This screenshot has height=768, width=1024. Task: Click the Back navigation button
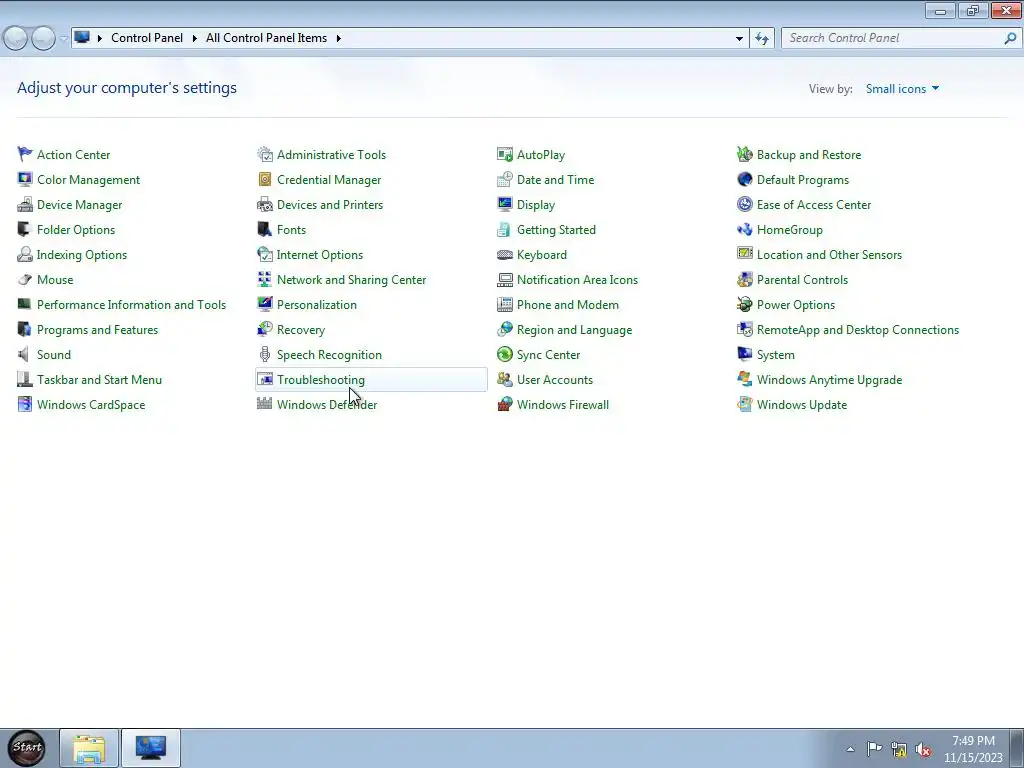click(x=16, y=39)
